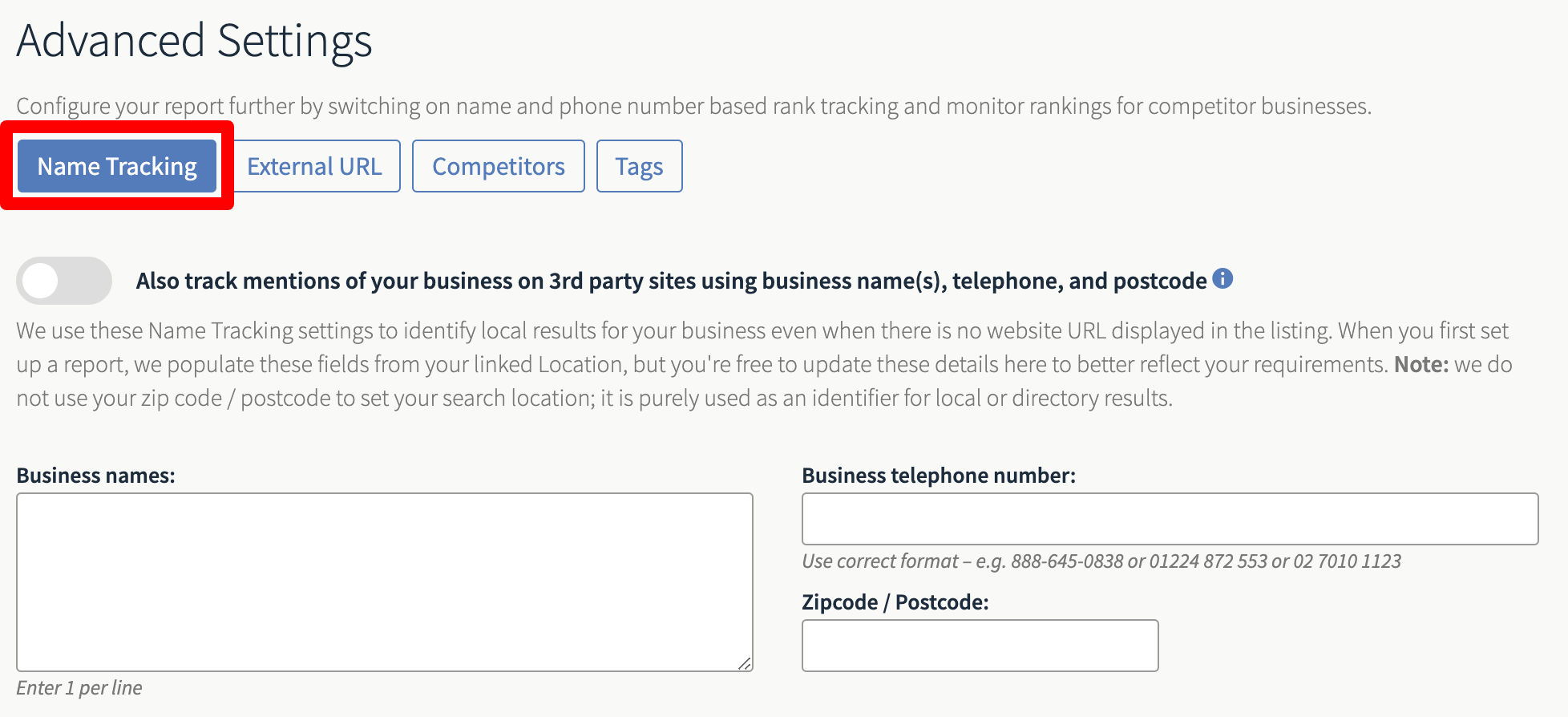
Task: Click the info icon beside the postcode tracking label
Action: point(1222,278)
